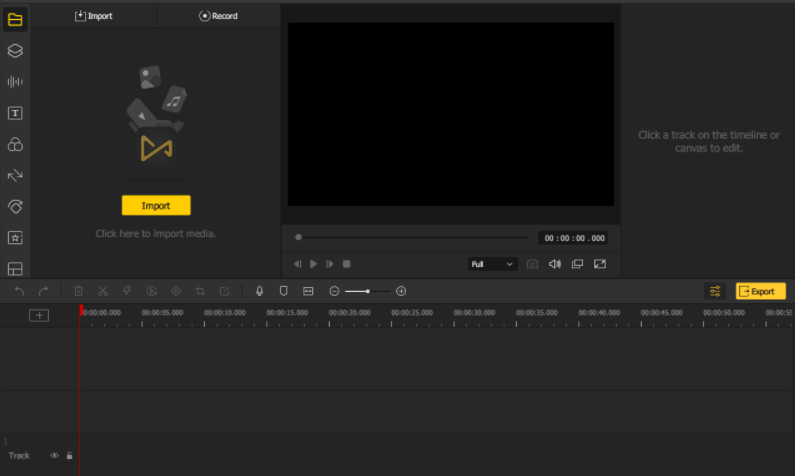
Task: Switch to the Record tab
Action: [x=218, y=16]
